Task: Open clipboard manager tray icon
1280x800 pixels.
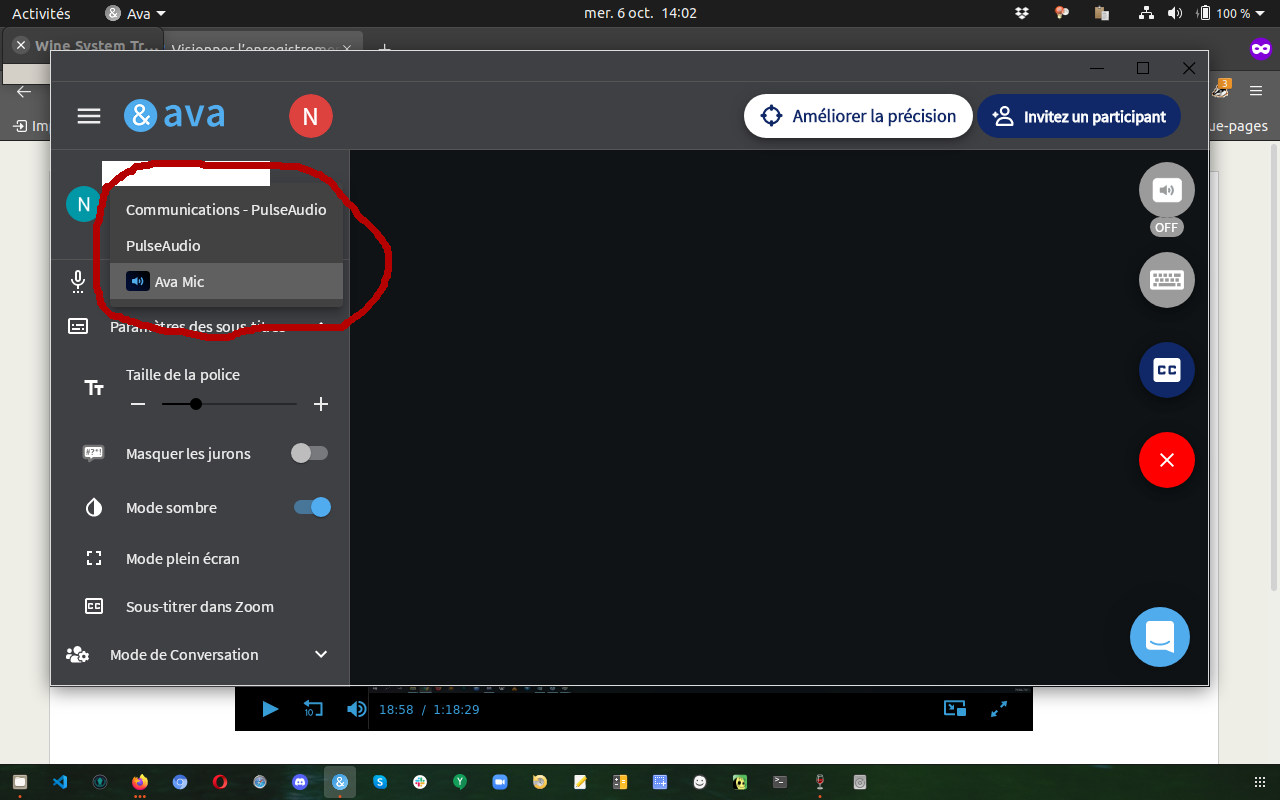Action: [1102, 14]
